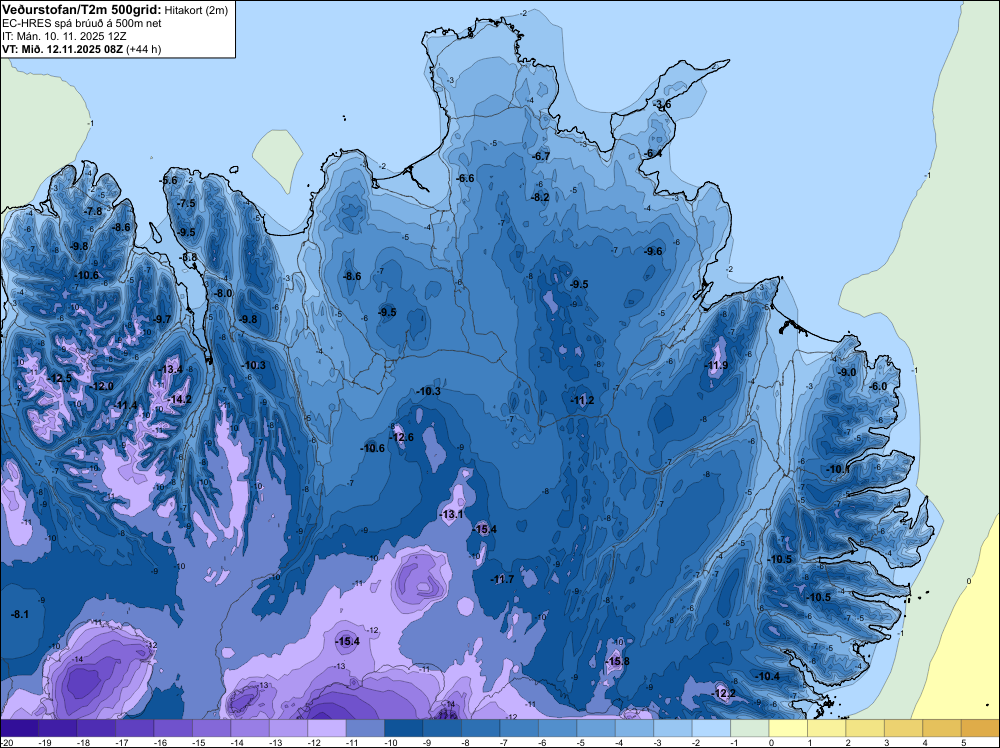Image resolution: width=1000 pixels, height=748 pixels.
Task: Click the -13.1 temperature label
Action: pos(452,514)
